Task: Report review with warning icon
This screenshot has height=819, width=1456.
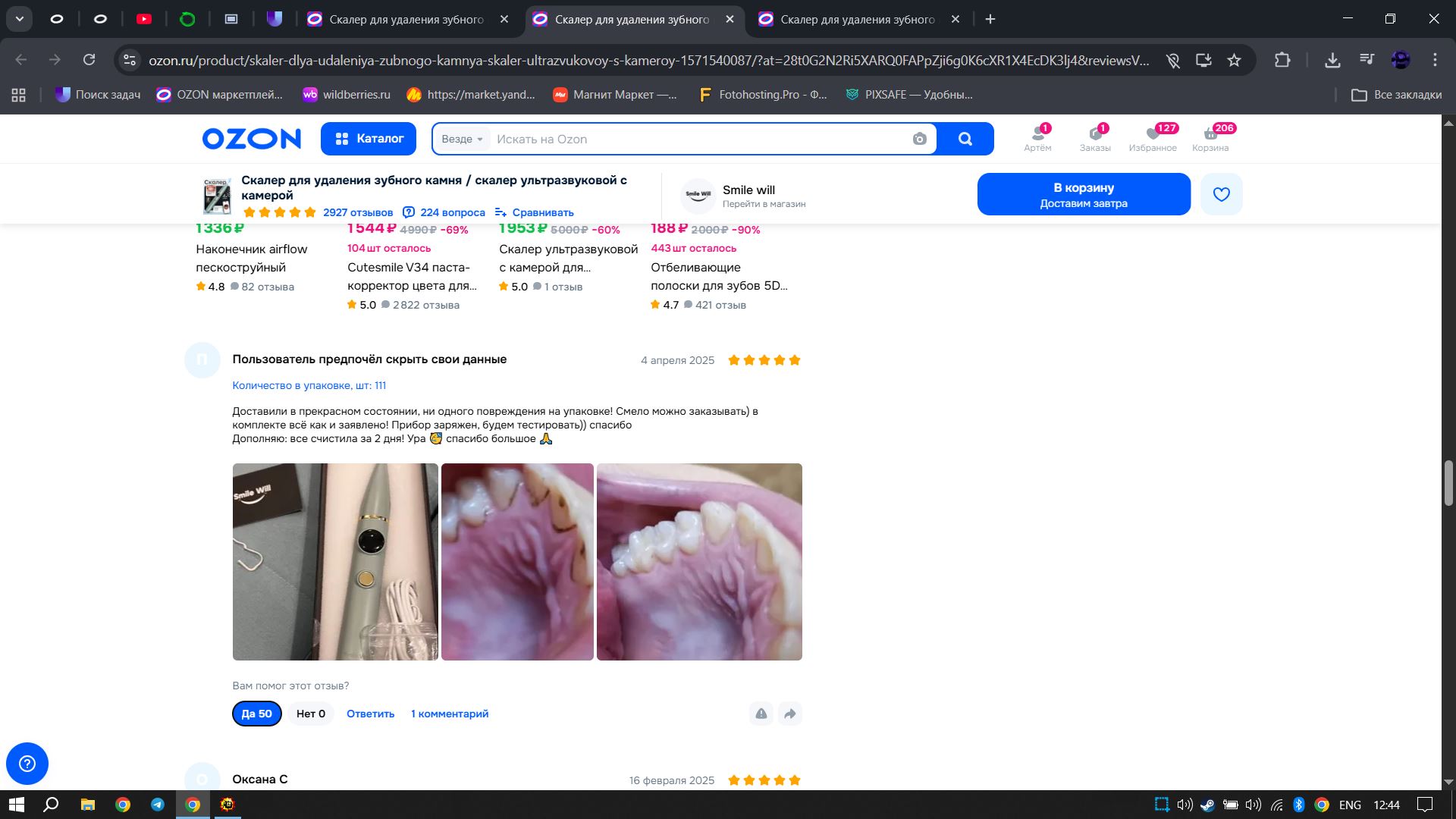Action: tap(761, 714)
